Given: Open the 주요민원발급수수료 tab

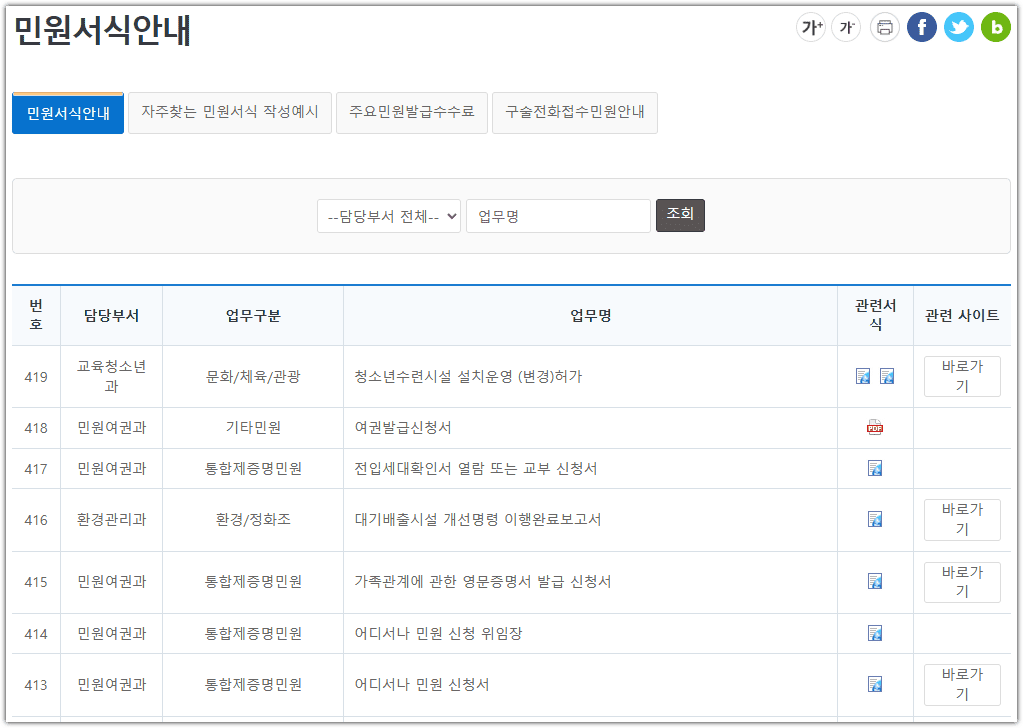Looking at the screenshot, I should pos(411,112).
